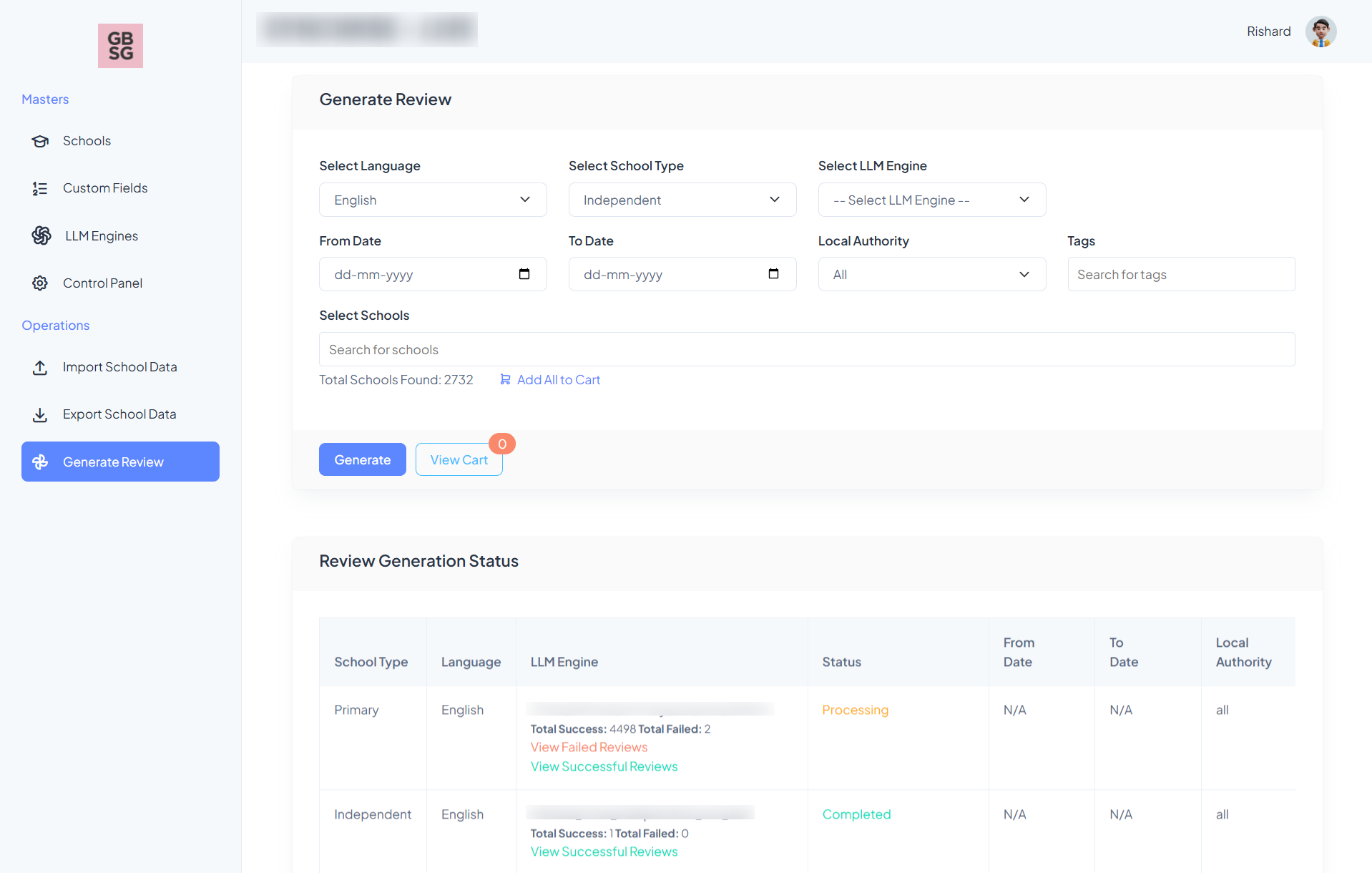
Task: Open View Failed Reviews link
Action: click(589, 747)
